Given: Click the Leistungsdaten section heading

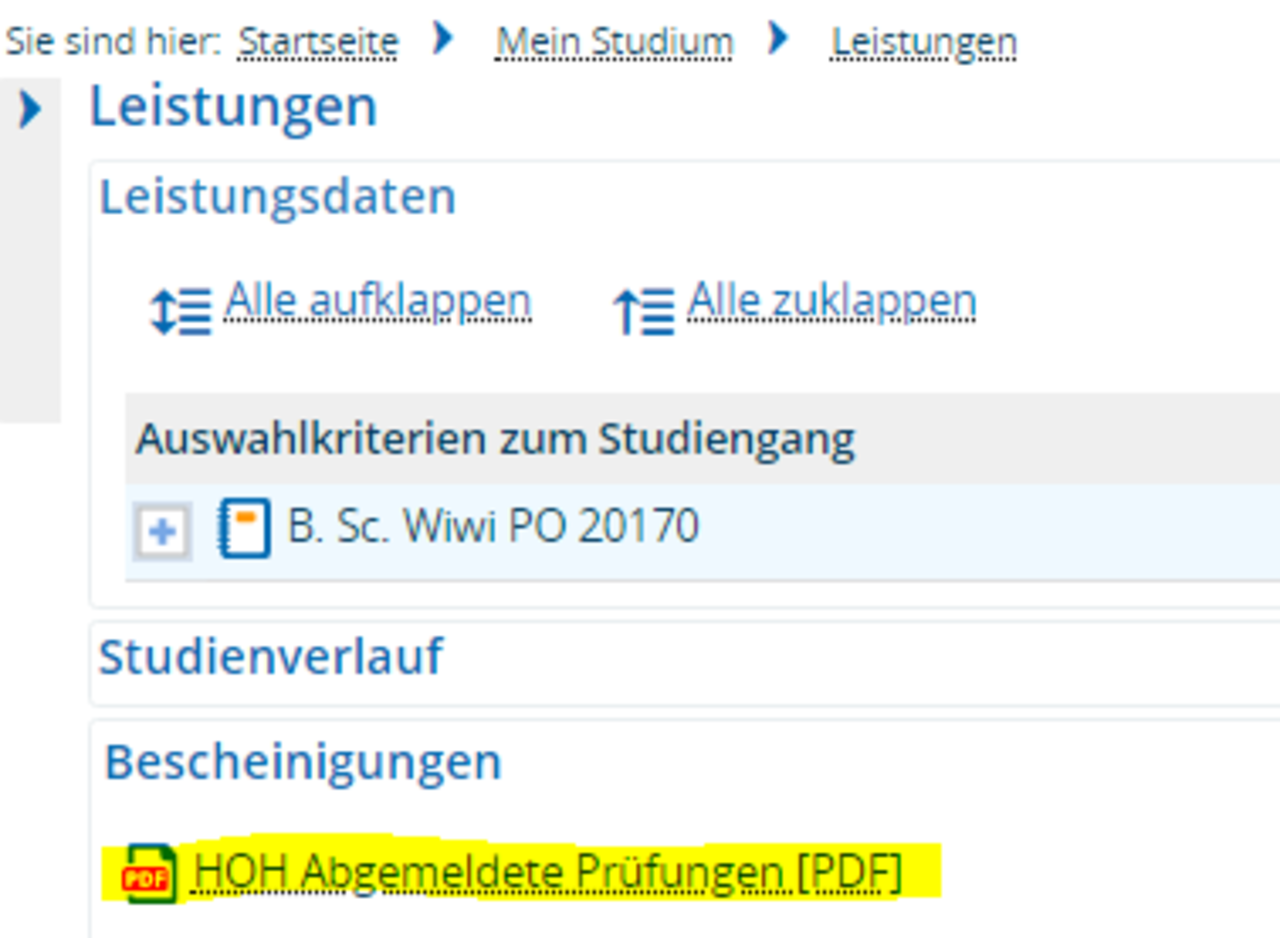Looking at the screenshot, I should (x=277, y=196).
